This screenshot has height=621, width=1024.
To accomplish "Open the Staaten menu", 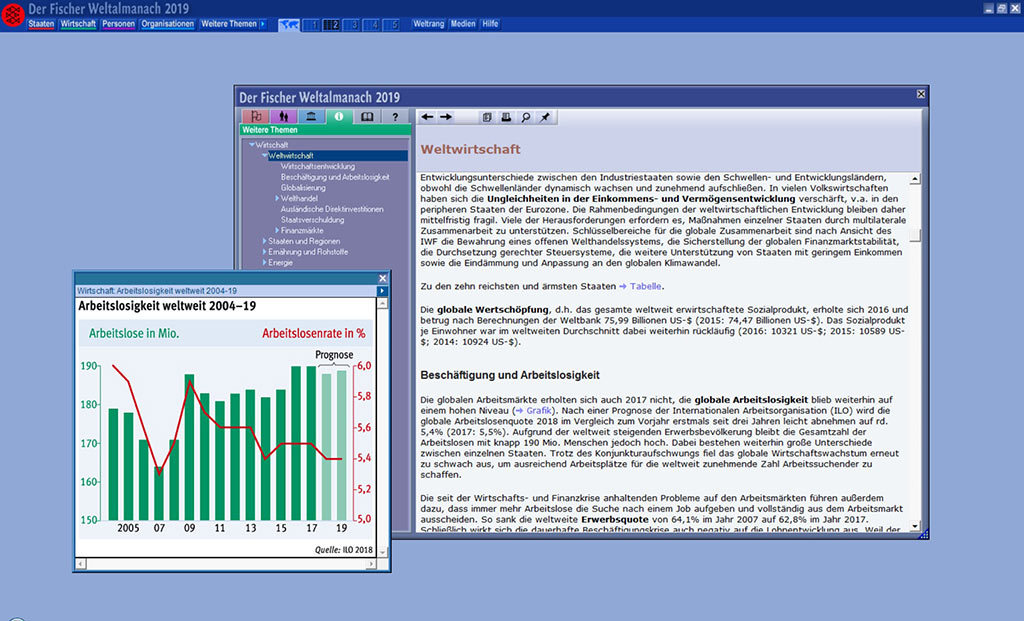I will click(41, 24).
